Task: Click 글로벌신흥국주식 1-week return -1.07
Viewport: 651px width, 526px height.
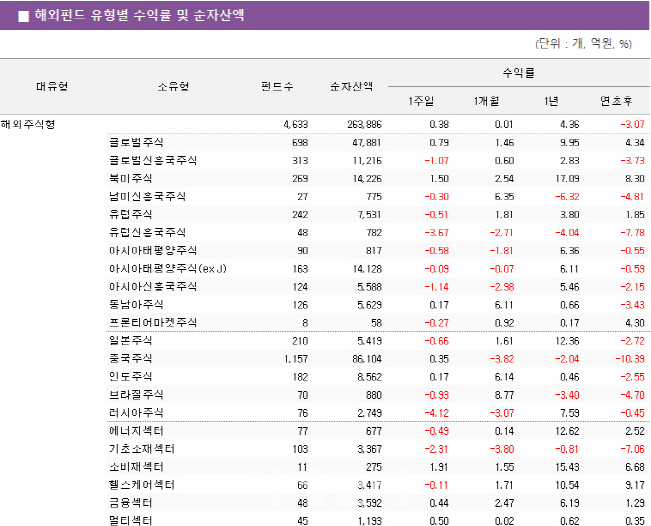Action: pos(436,161)
